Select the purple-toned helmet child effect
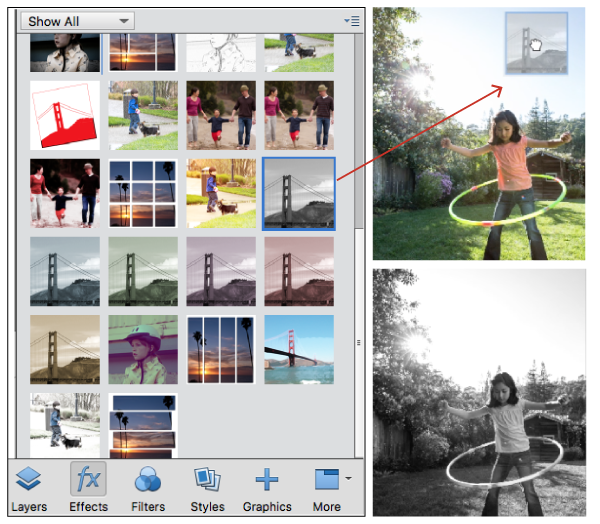Viewport: 600px width, 524px height. [143, 349]
